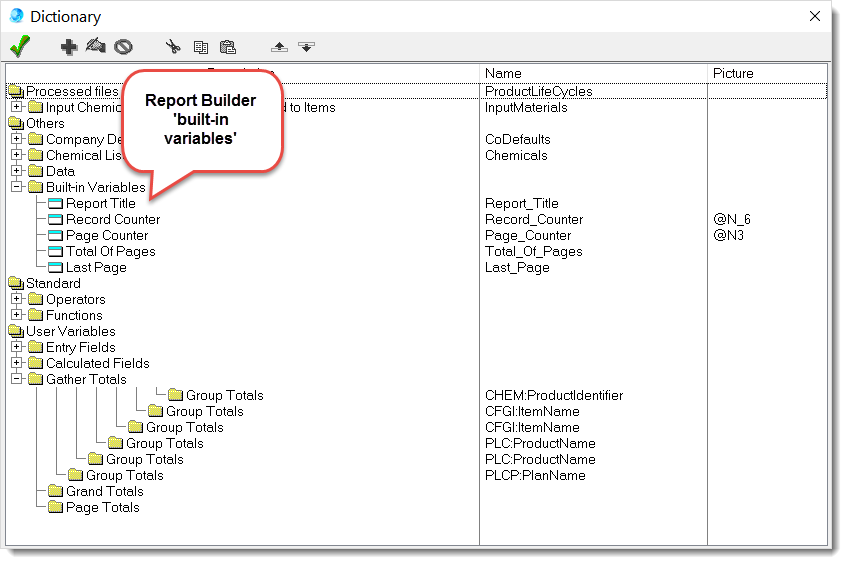Click the edit item toolbar icon

(x=96, y=46)
